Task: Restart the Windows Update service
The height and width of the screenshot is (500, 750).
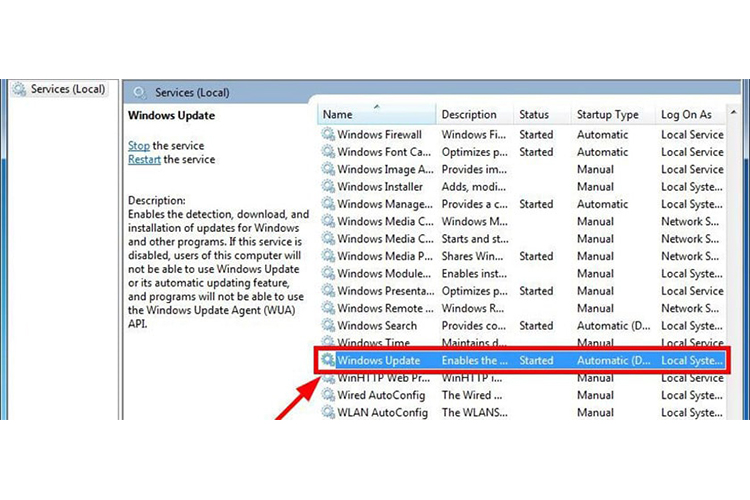Action: click(144, 159)
